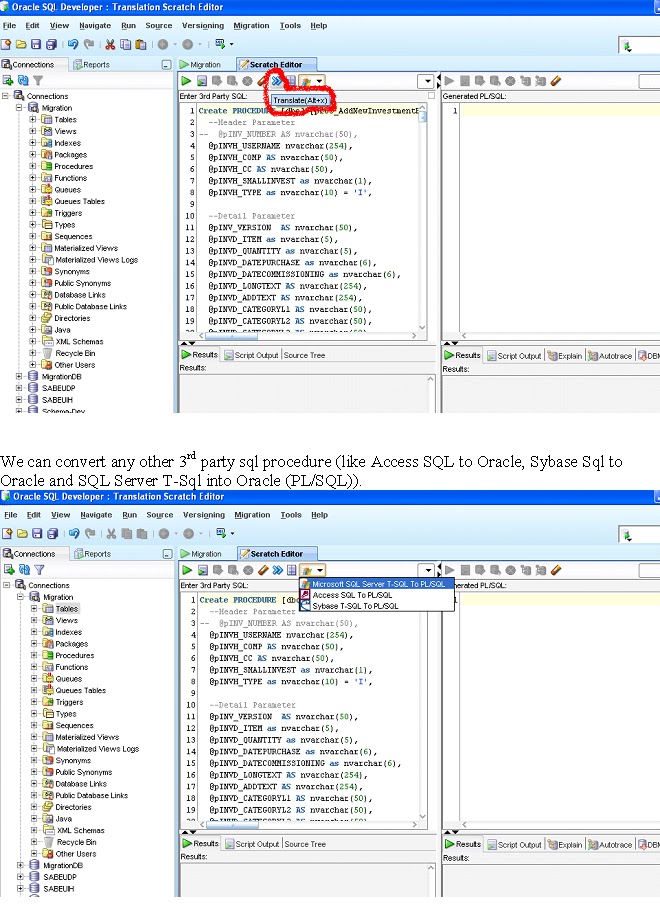
Task: Click Undo icon in upper window toolbar
Action: point(73,44)
